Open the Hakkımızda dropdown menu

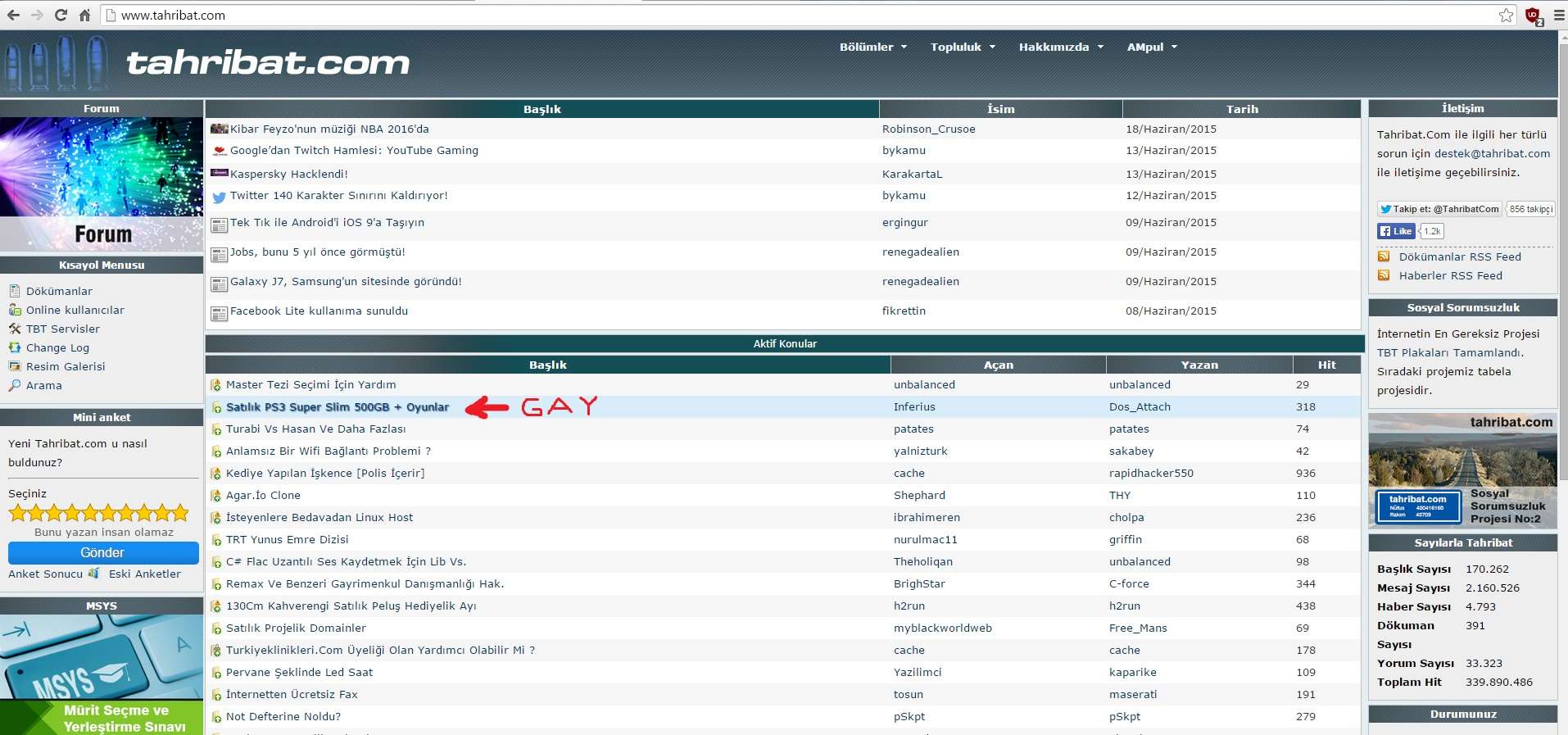point(1060,47)
